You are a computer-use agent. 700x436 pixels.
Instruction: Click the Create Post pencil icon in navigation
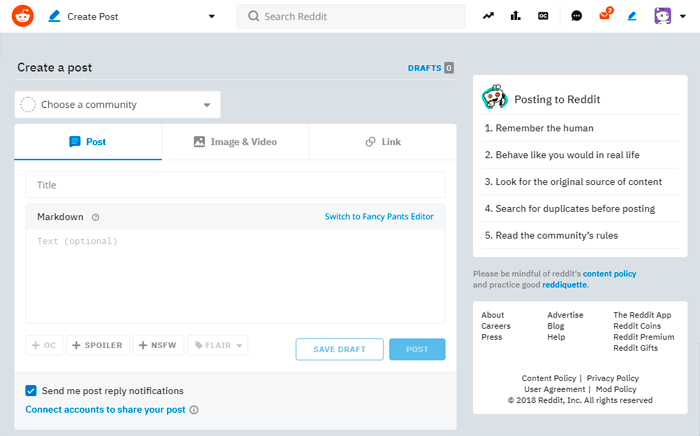coord(54,17)
